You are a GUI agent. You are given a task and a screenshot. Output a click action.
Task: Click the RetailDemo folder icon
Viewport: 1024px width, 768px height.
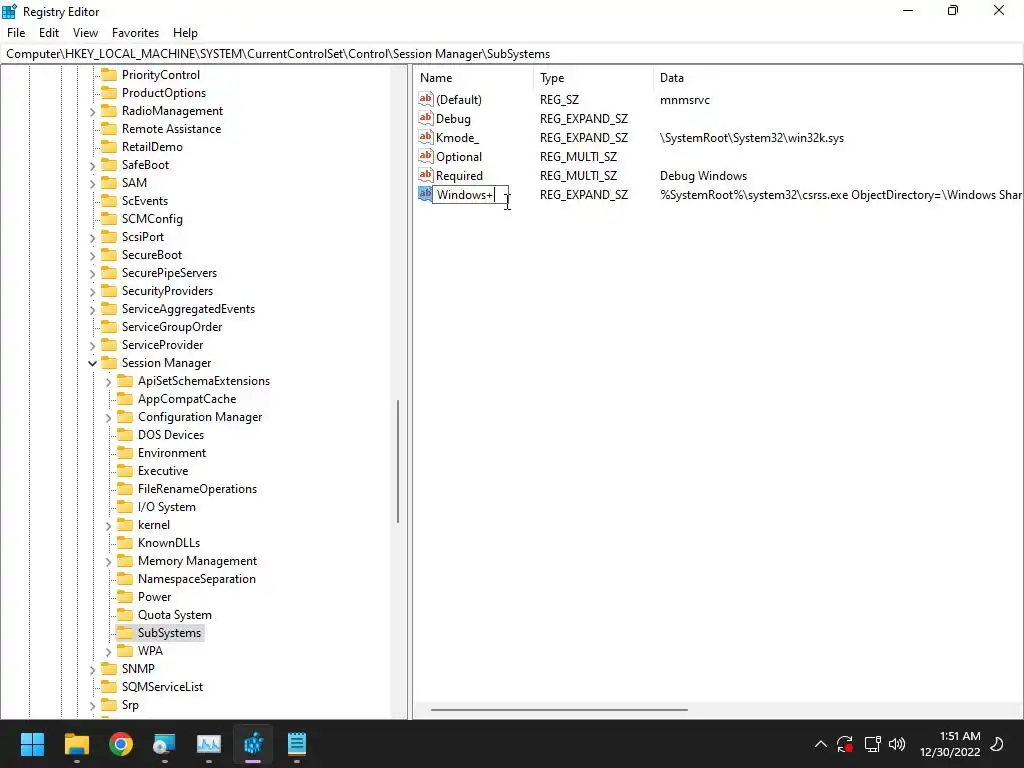point(109,147)
